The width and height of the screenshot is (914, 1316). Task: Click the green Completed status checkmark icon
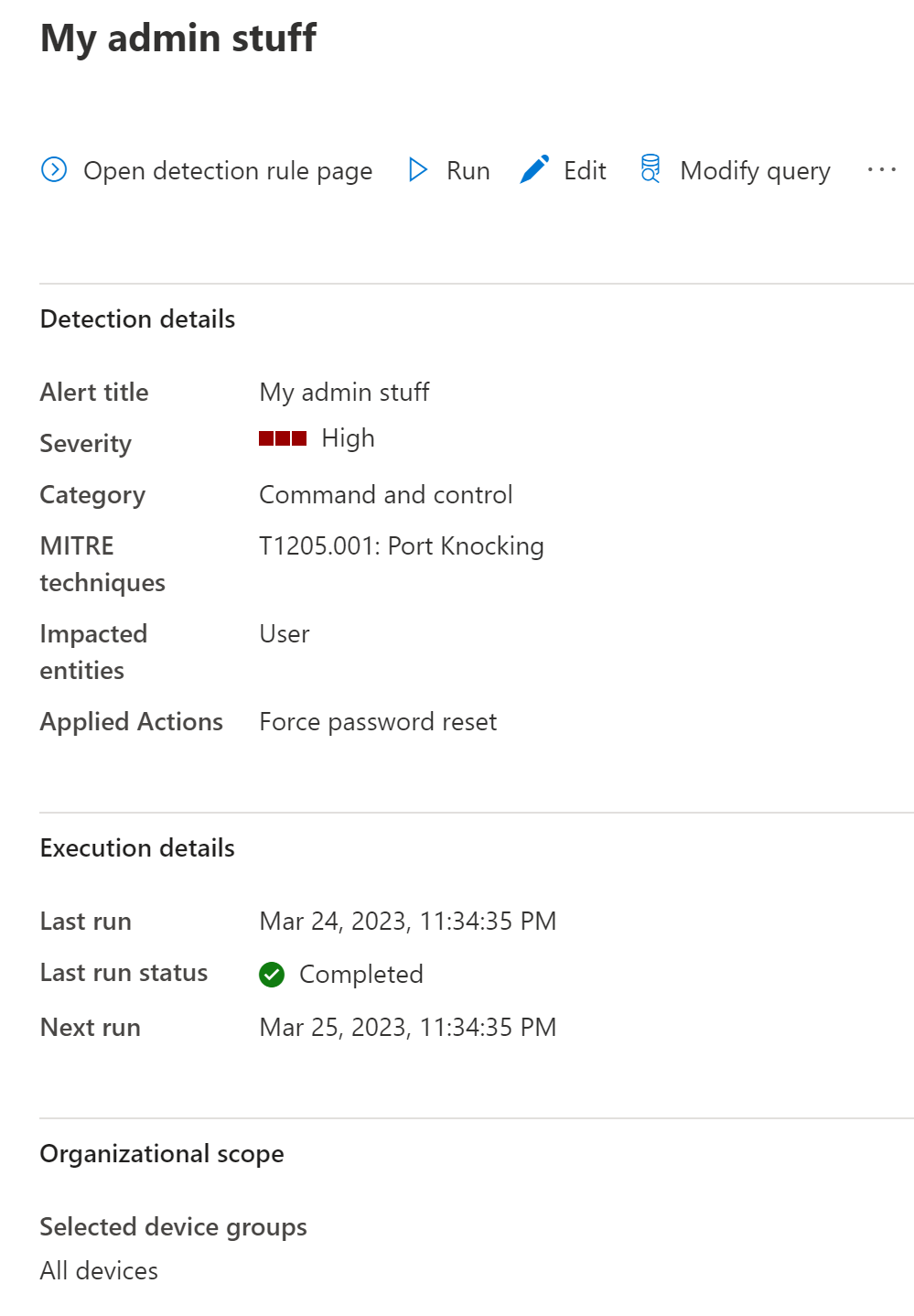click(272, 975)
